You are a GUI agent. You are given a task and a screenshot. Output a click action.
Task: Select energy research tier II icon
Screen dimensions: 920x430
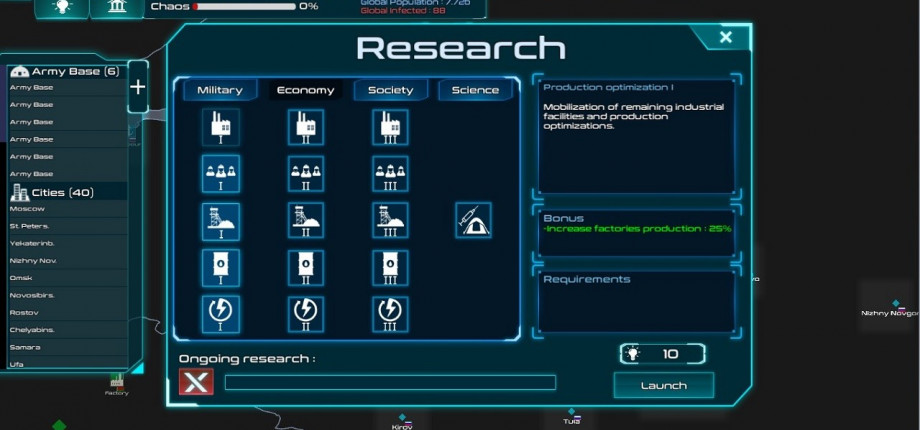click(x=306, y=314)
